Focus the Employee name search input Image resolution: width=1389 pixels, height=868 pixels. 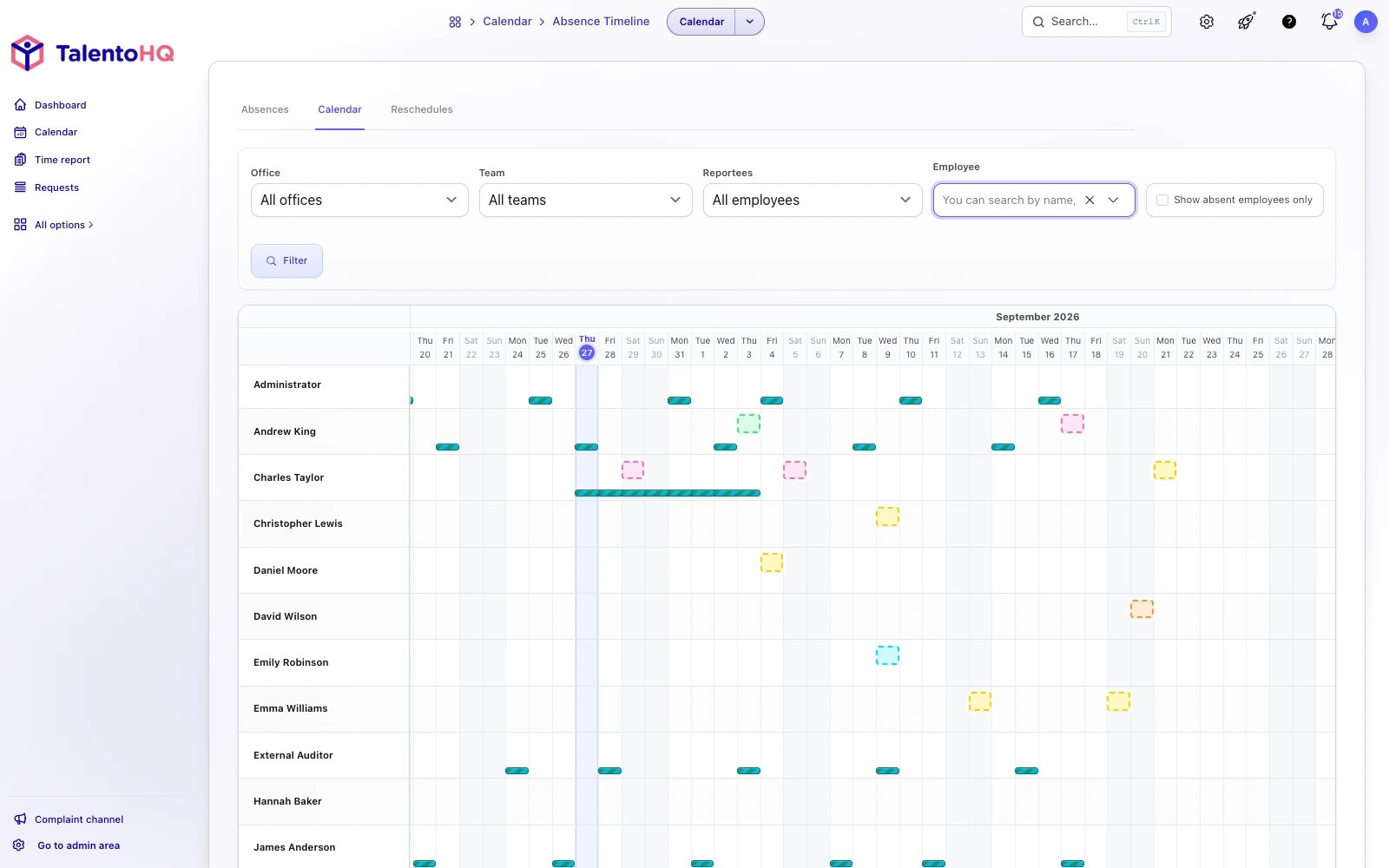point(1009,200)
